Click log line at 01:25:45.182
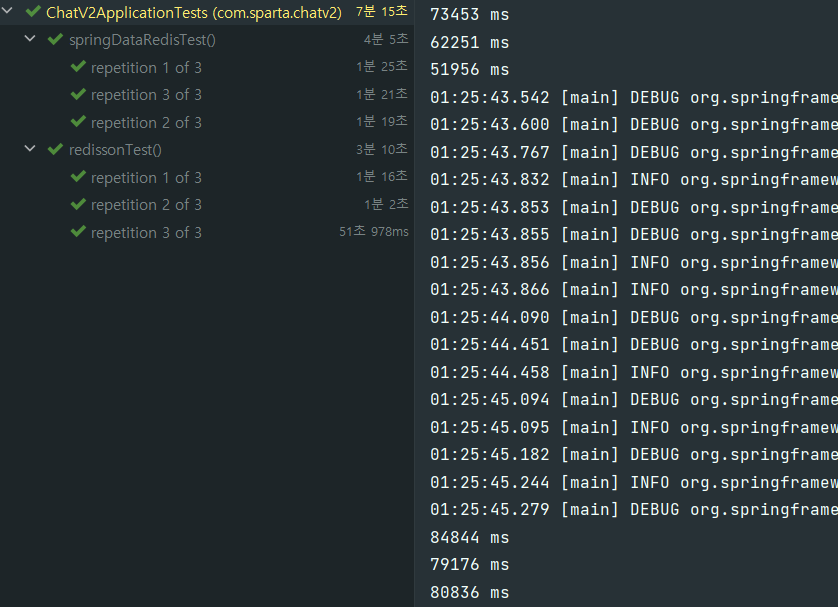 [634, 455]
